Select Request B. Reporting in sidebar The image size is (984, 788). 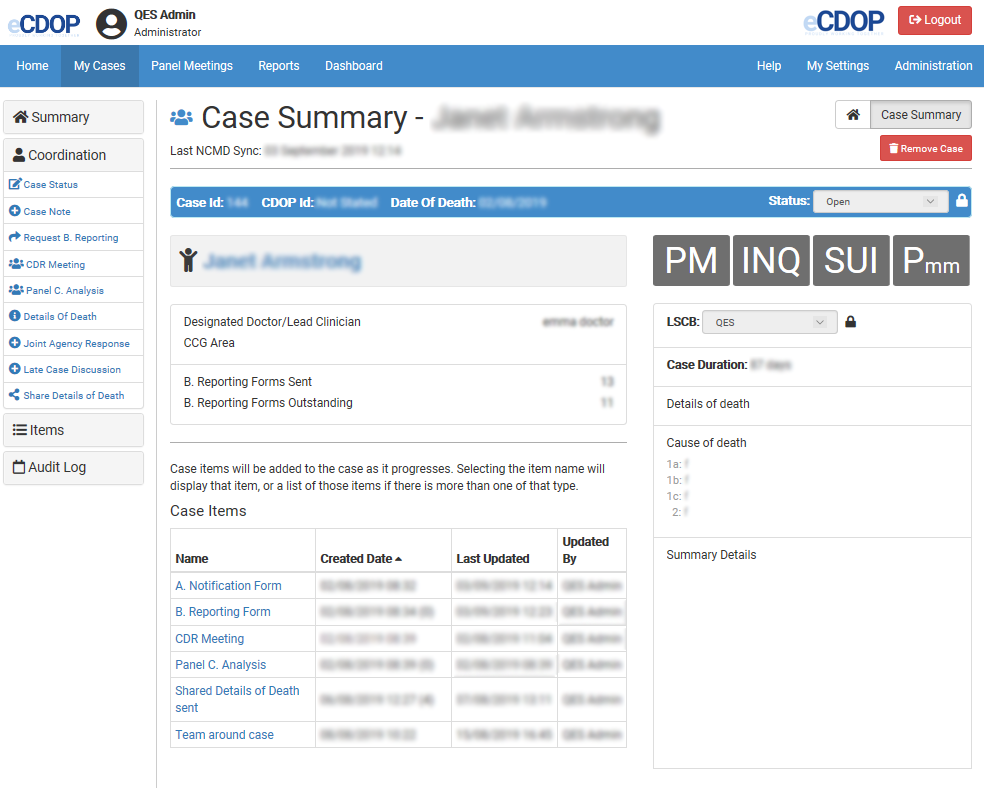(x=70, y=238)
